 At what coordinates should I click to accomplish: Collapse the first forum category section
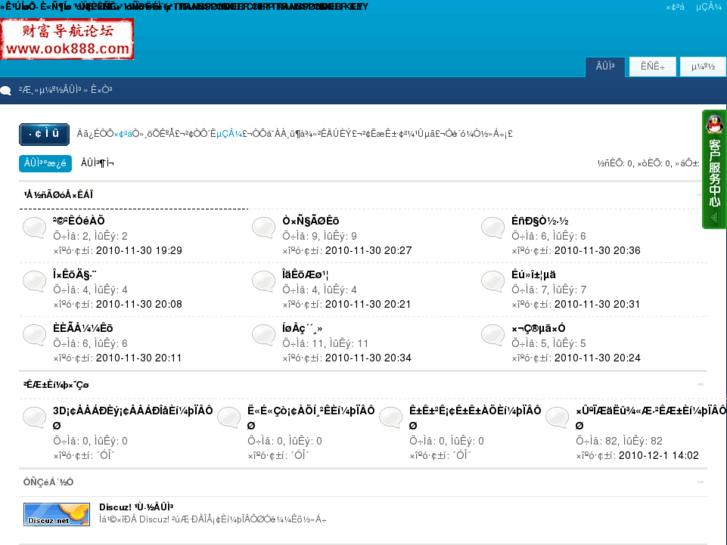[700, 195]
